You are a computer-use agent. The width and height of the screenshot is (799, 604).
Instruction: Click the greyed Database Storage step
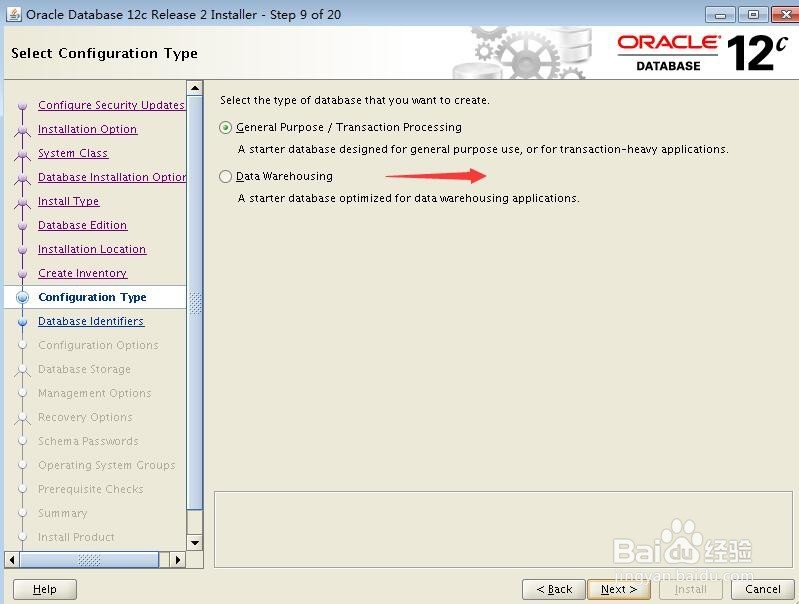pyautogui.click(x=85, y=369)
